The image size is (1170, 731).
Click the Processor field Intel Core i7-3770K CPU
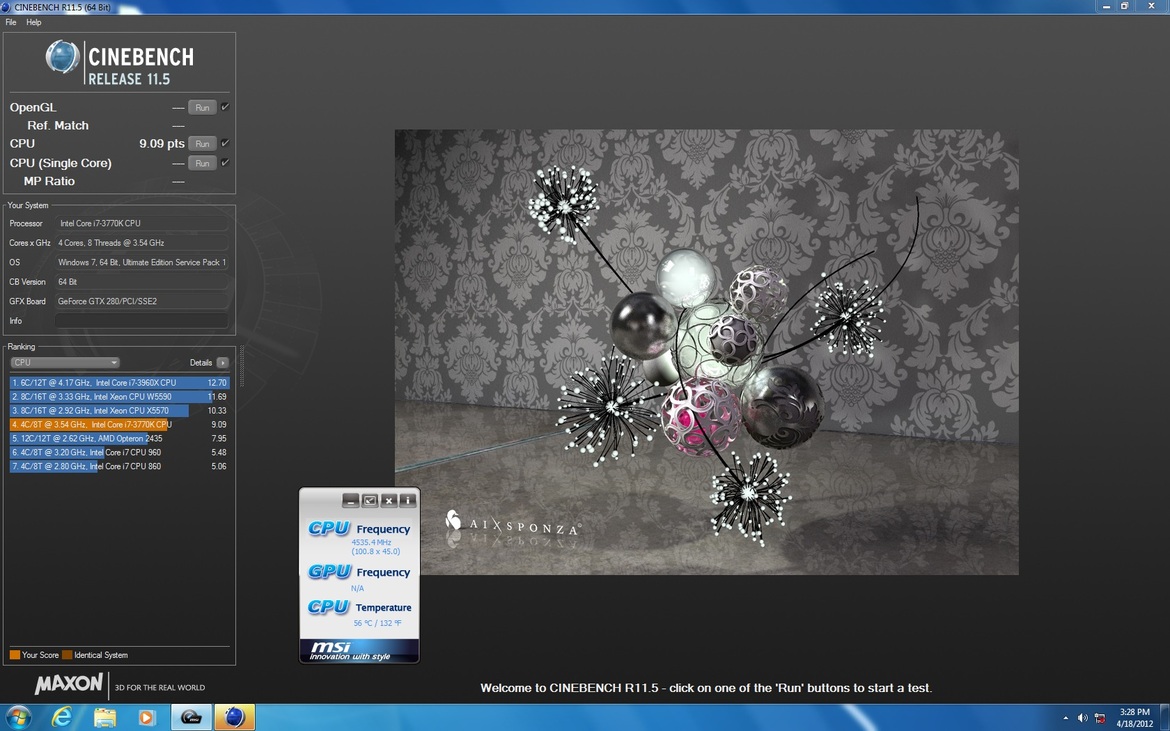[x=142, y=223]
